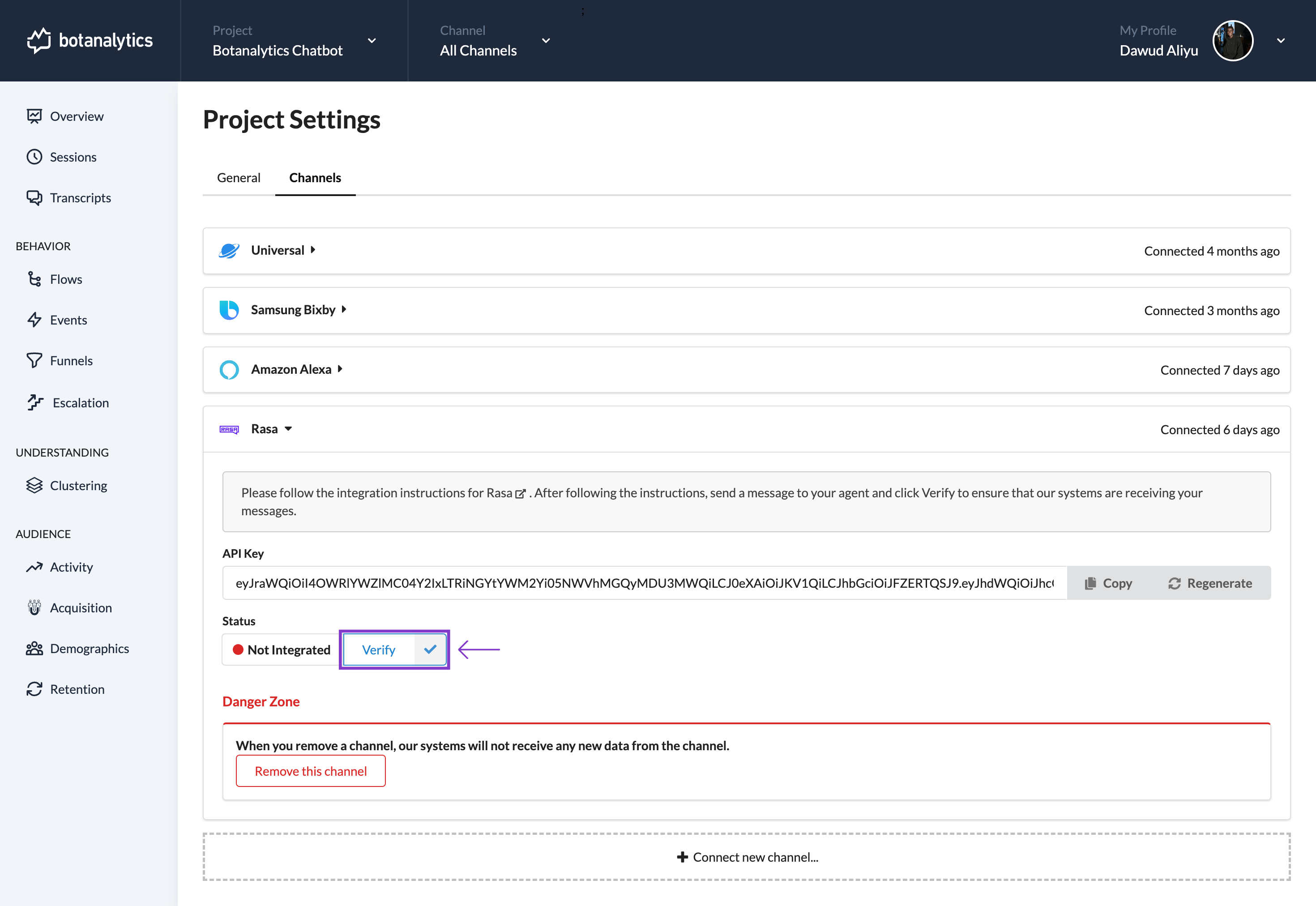Expand the Samsung Bixby channel row
The width and height of the screenshot is (1316, 906).
tap(746, 310)
